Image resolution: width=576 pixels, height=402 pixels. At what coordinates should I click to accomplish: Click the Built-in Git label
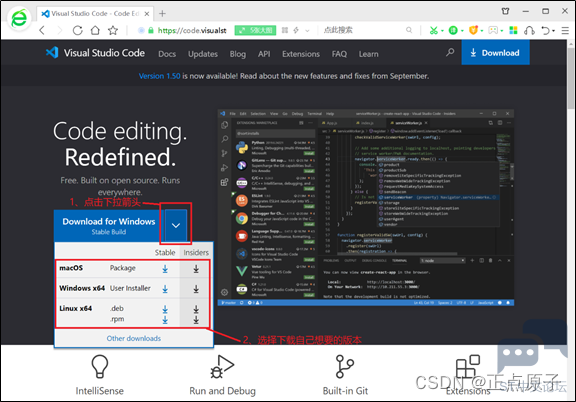point(345,391)
